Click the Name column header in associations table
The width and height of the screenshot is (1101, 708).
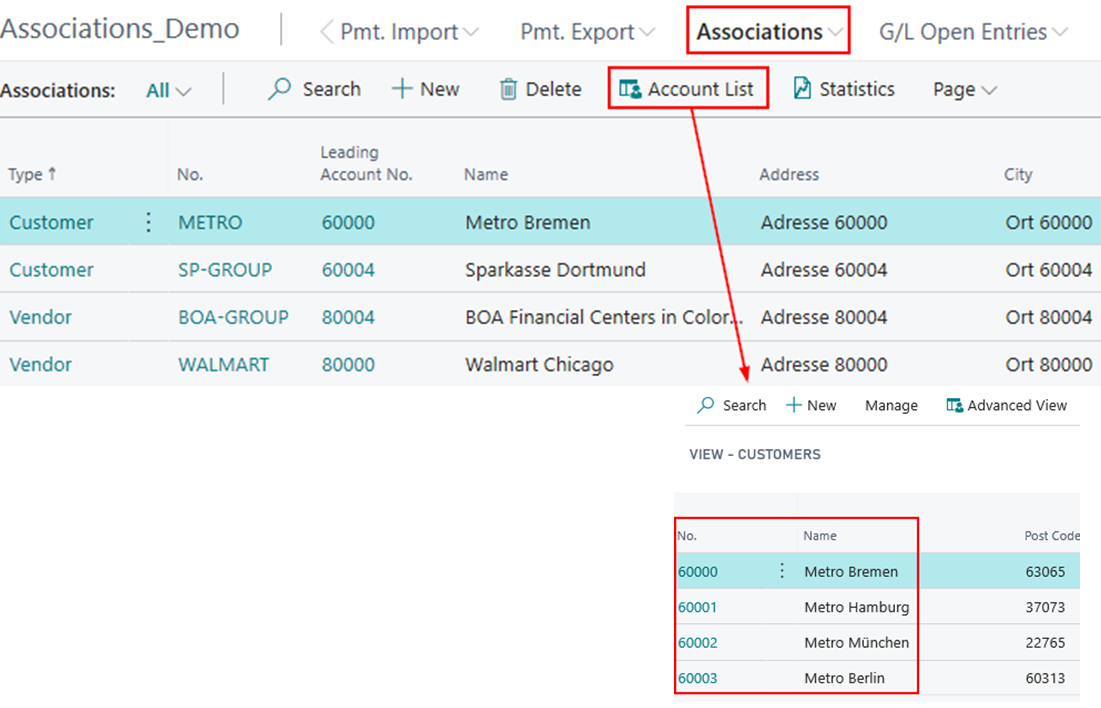pyautogui.click(x=486, y=174)
